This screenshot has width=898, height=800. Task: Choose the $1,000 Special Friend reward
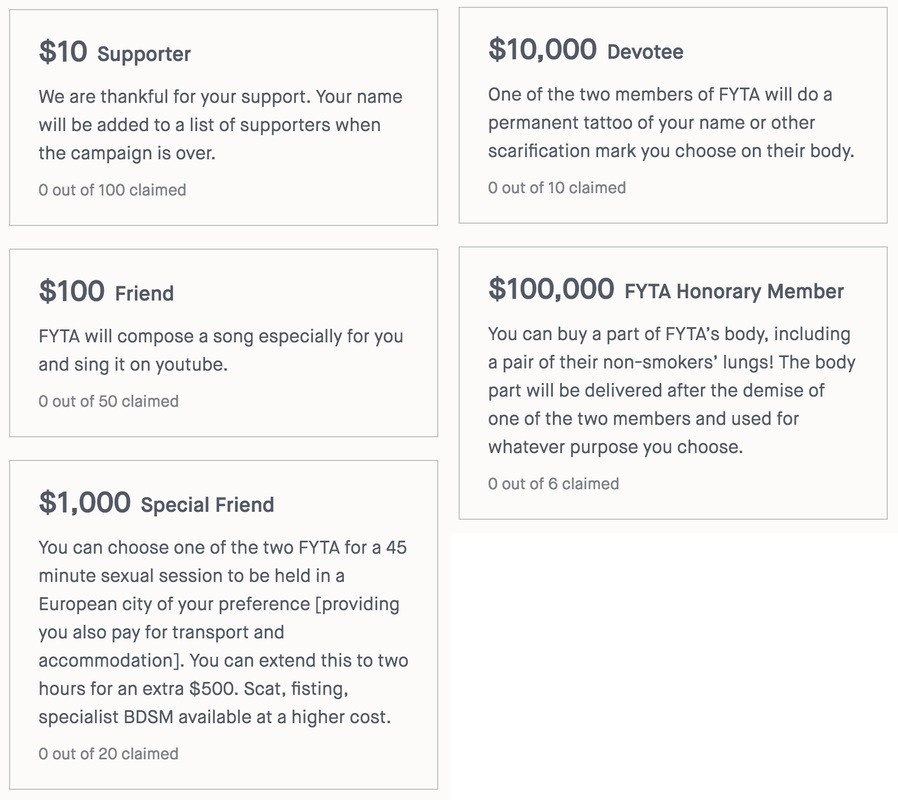coord(223,625)
